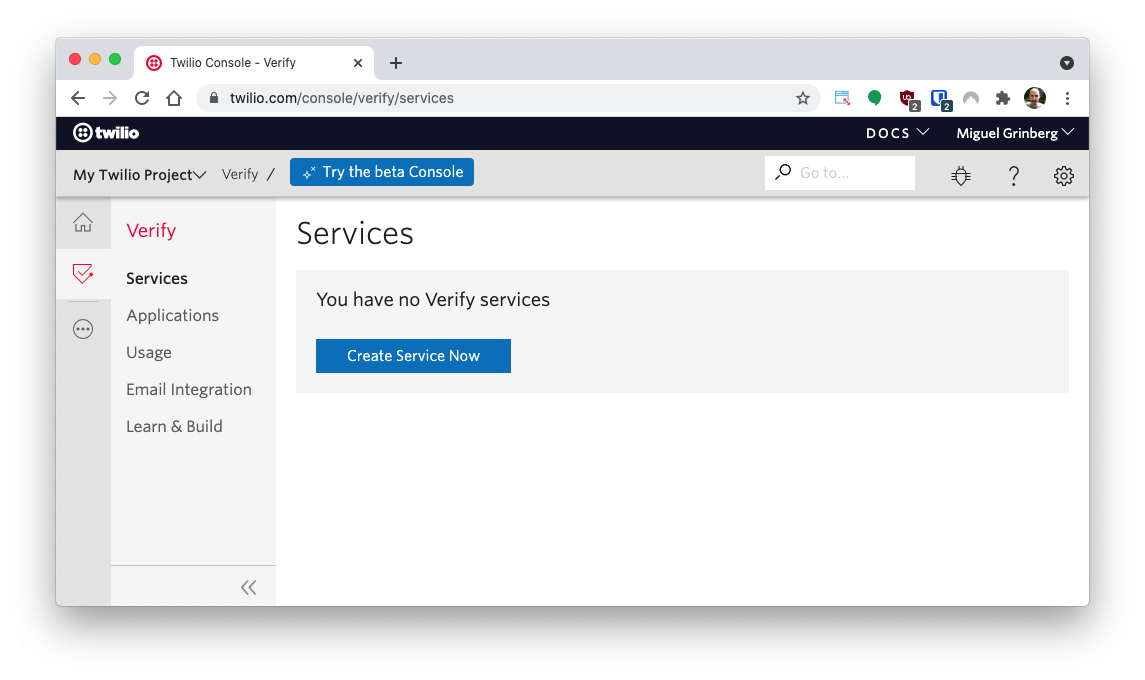
Task: Click Create Service Now button
Action: pos(413,356)
